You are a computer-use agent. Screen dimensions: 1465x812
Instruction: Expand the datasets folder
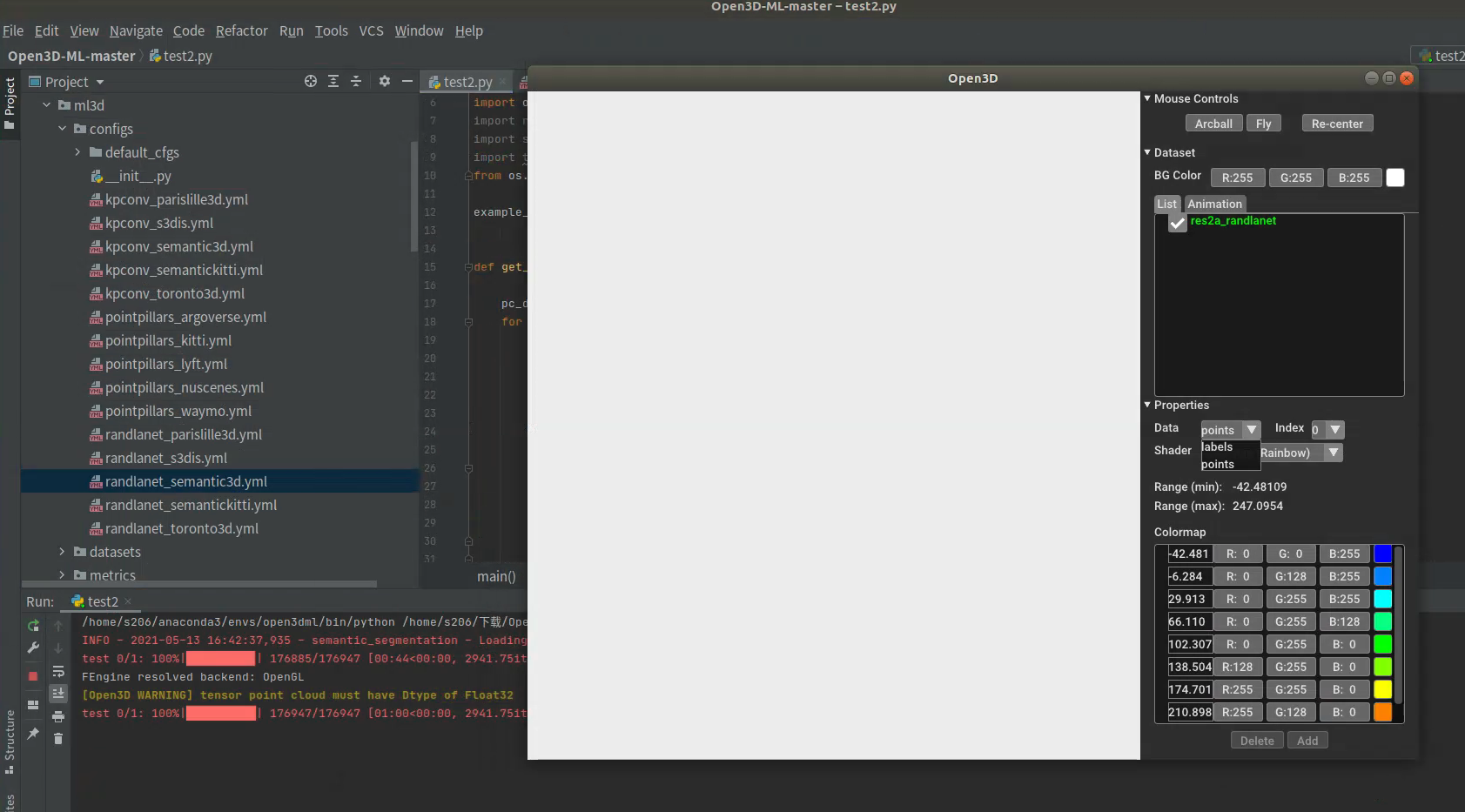(62, 552)
